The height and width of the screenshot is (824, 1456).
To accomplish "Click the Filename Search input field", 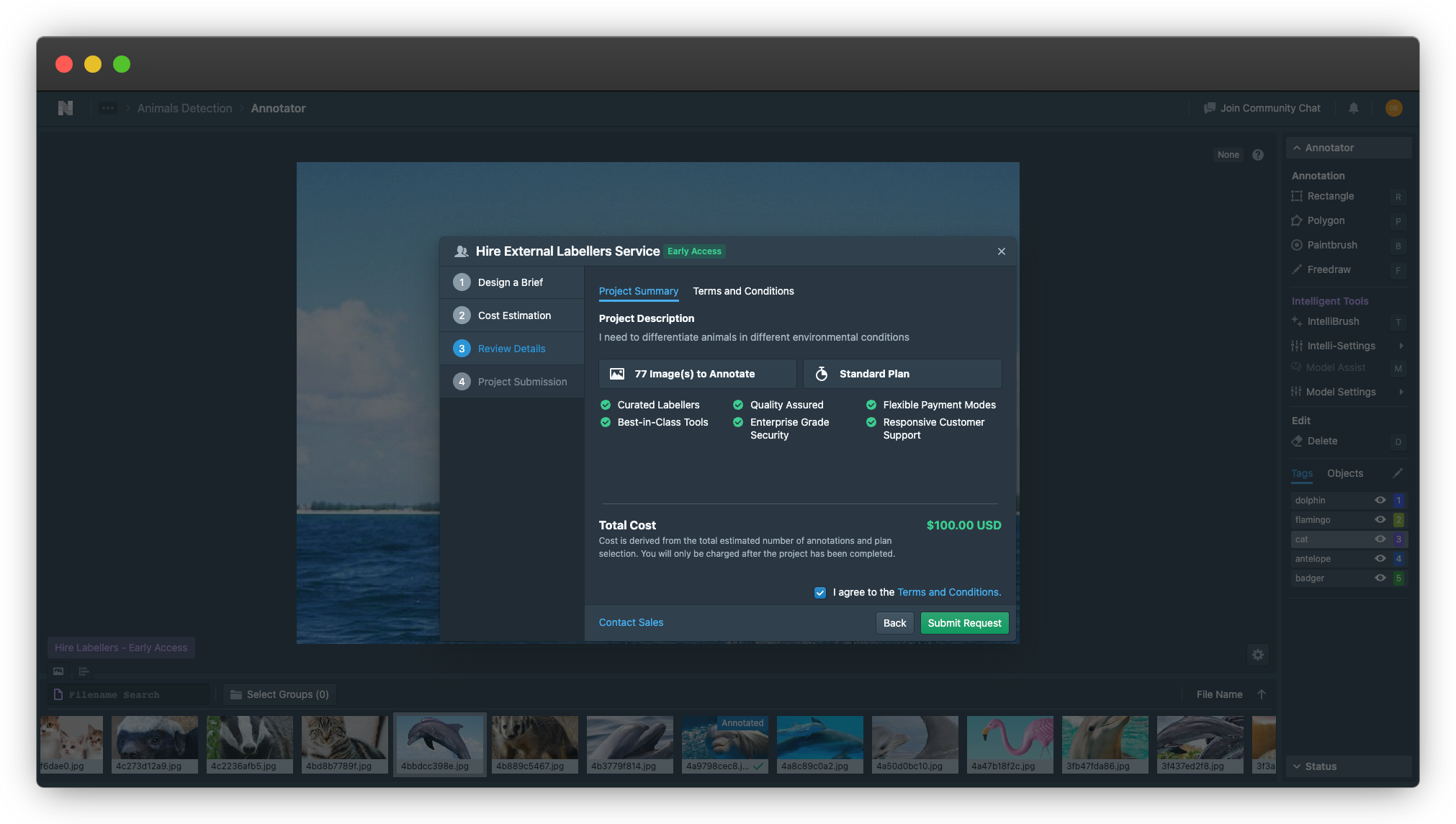I will (x=129, y=694).
